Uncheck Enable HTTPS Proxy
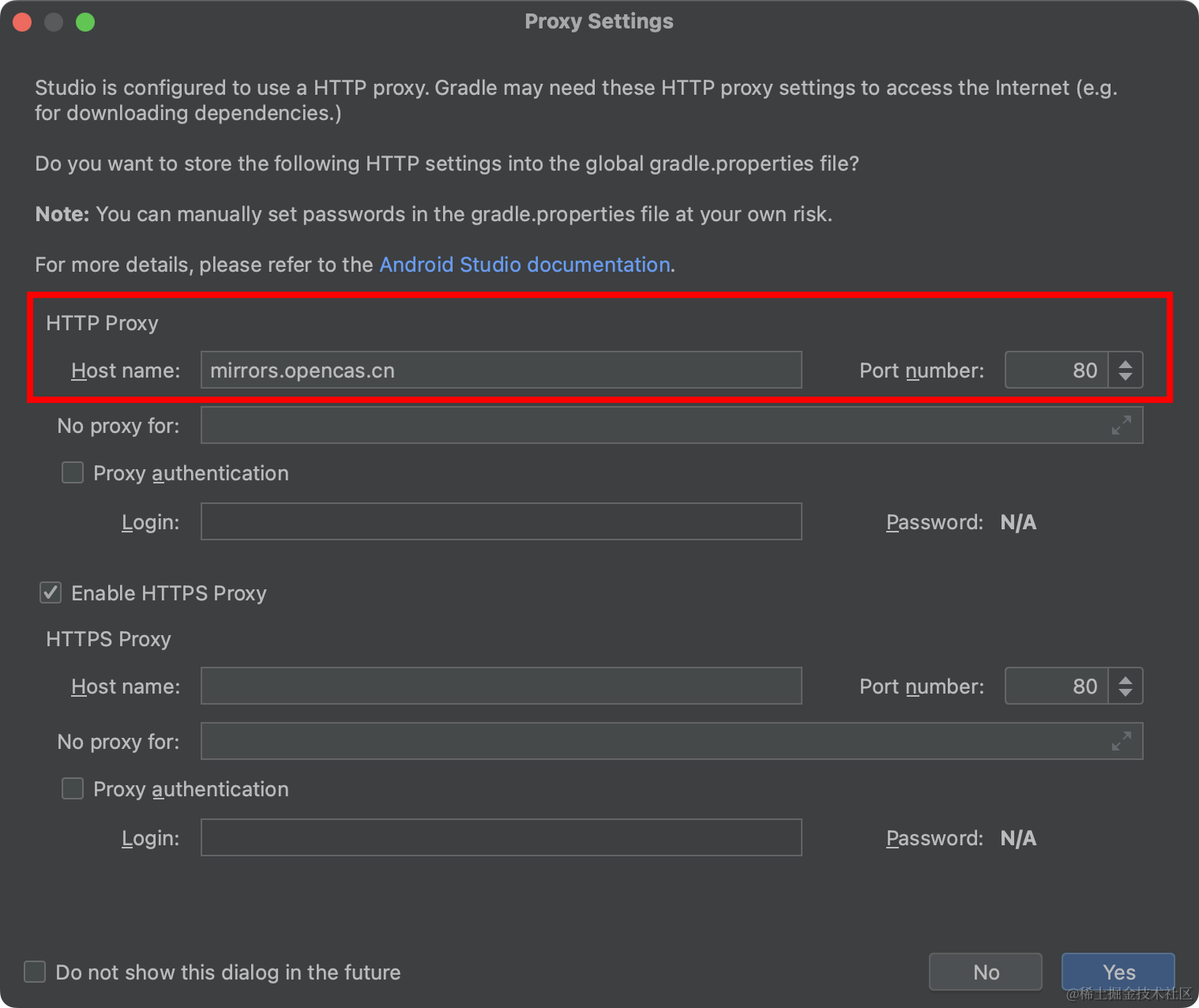Screen dimensions: 1199x1008 (51, 592)
